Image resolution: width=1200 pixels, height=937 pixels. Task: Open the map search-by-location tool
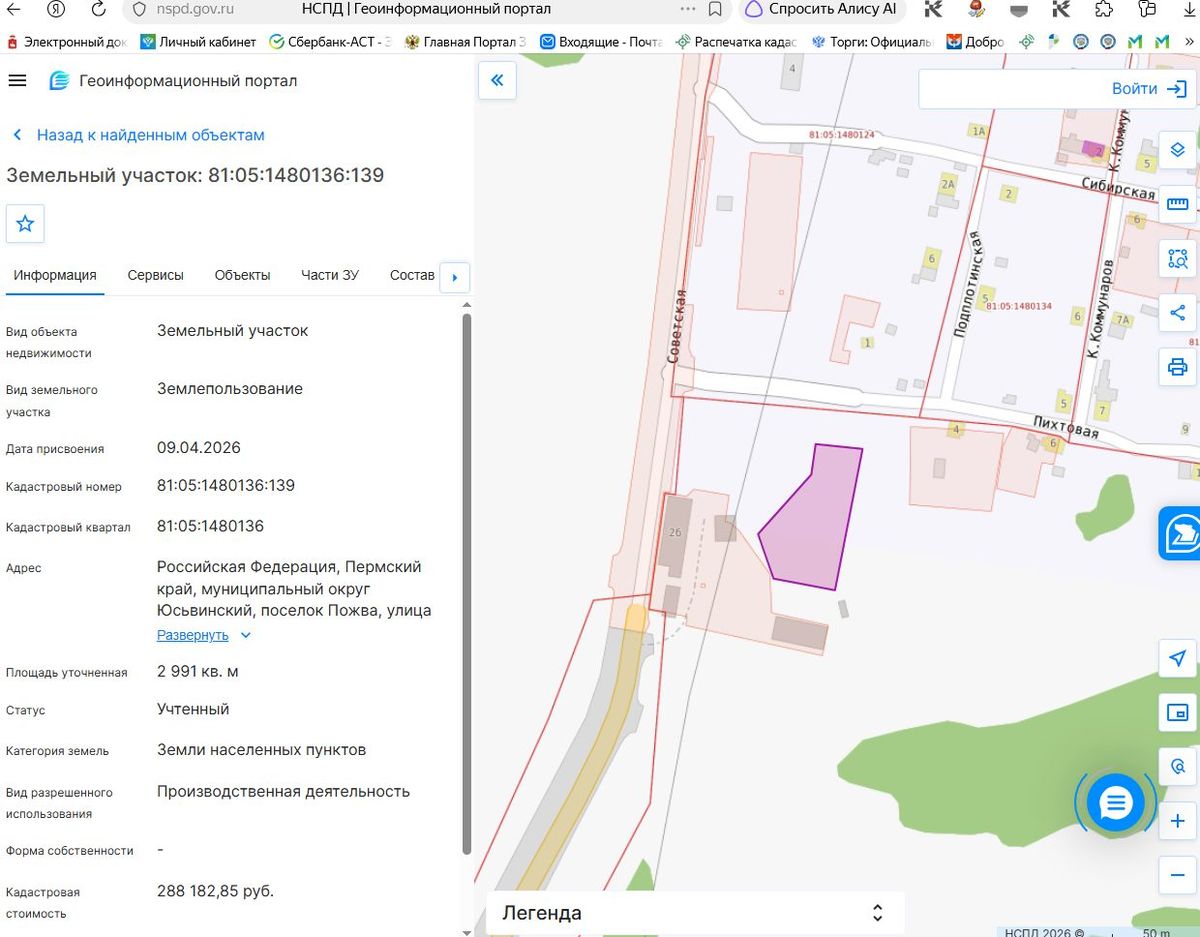coord(1177,767)
